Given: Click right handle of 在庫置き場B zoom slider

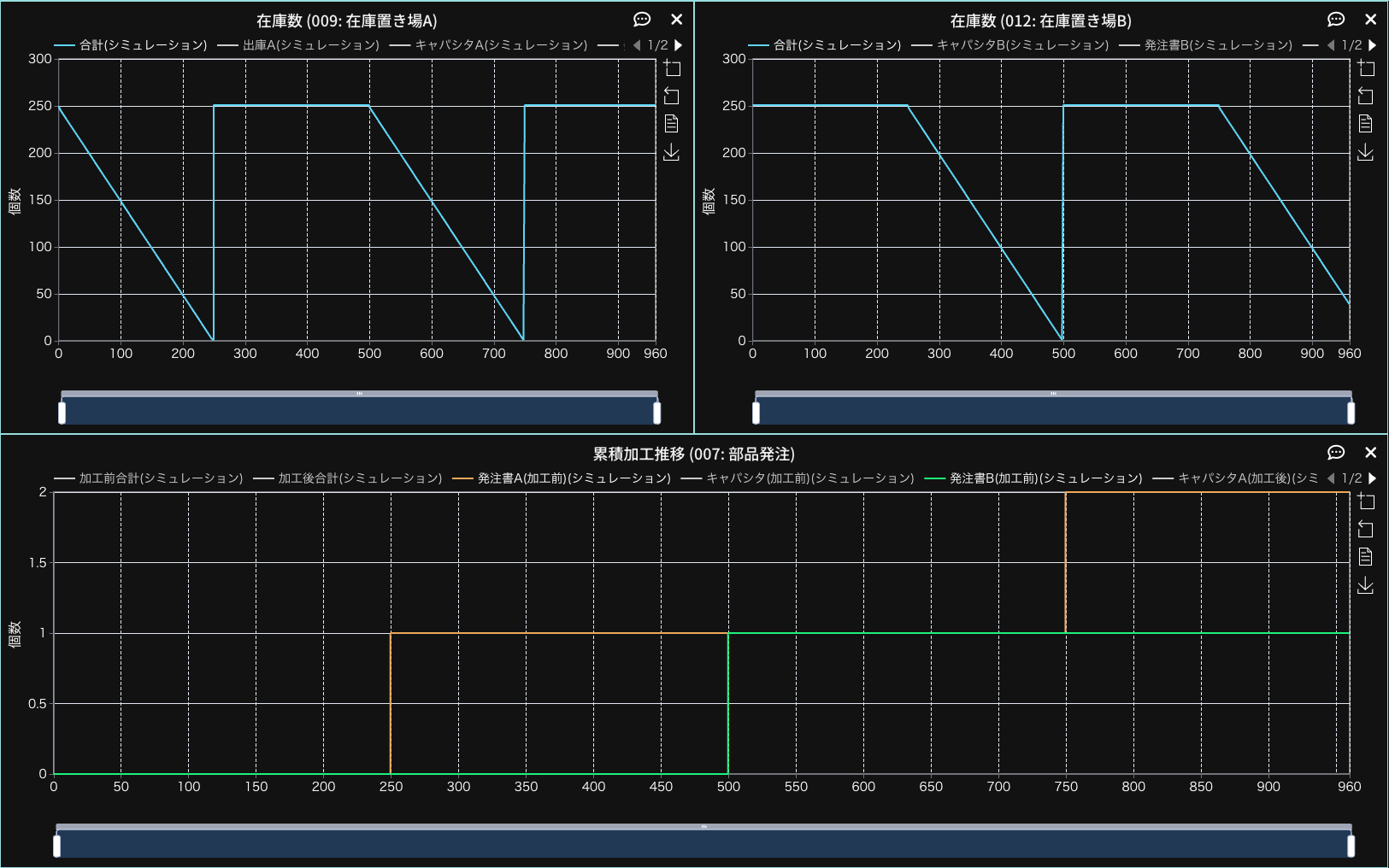Looking at the screenshot, I should [1351, 413].
